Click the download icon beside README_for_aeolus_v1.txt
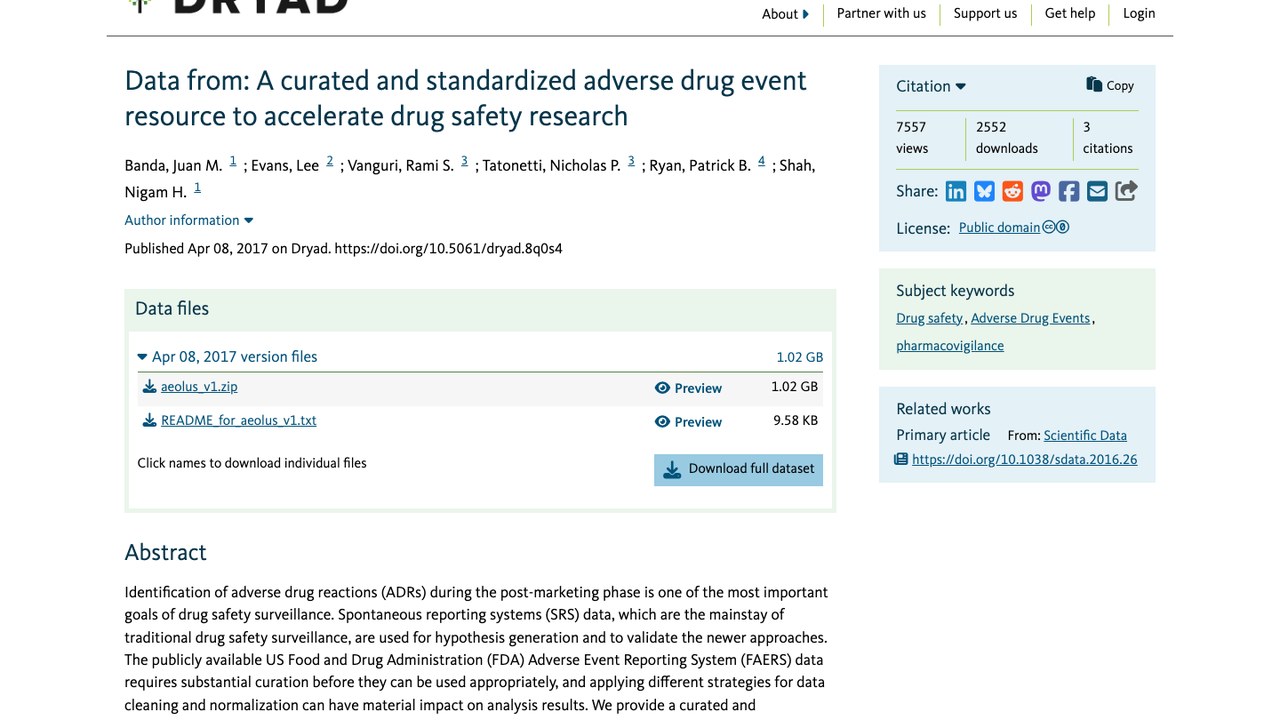 tap(149, 421)
